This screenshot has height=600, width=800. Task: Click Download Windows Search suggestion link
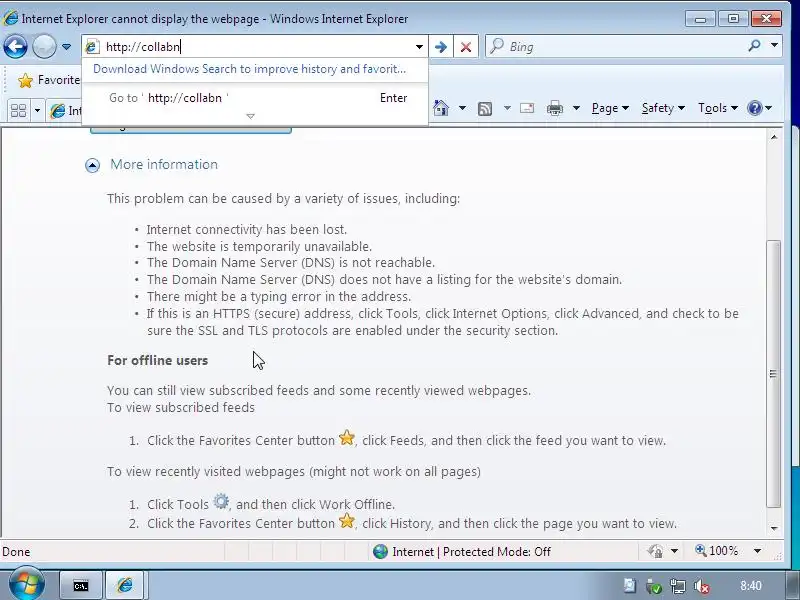249,69
